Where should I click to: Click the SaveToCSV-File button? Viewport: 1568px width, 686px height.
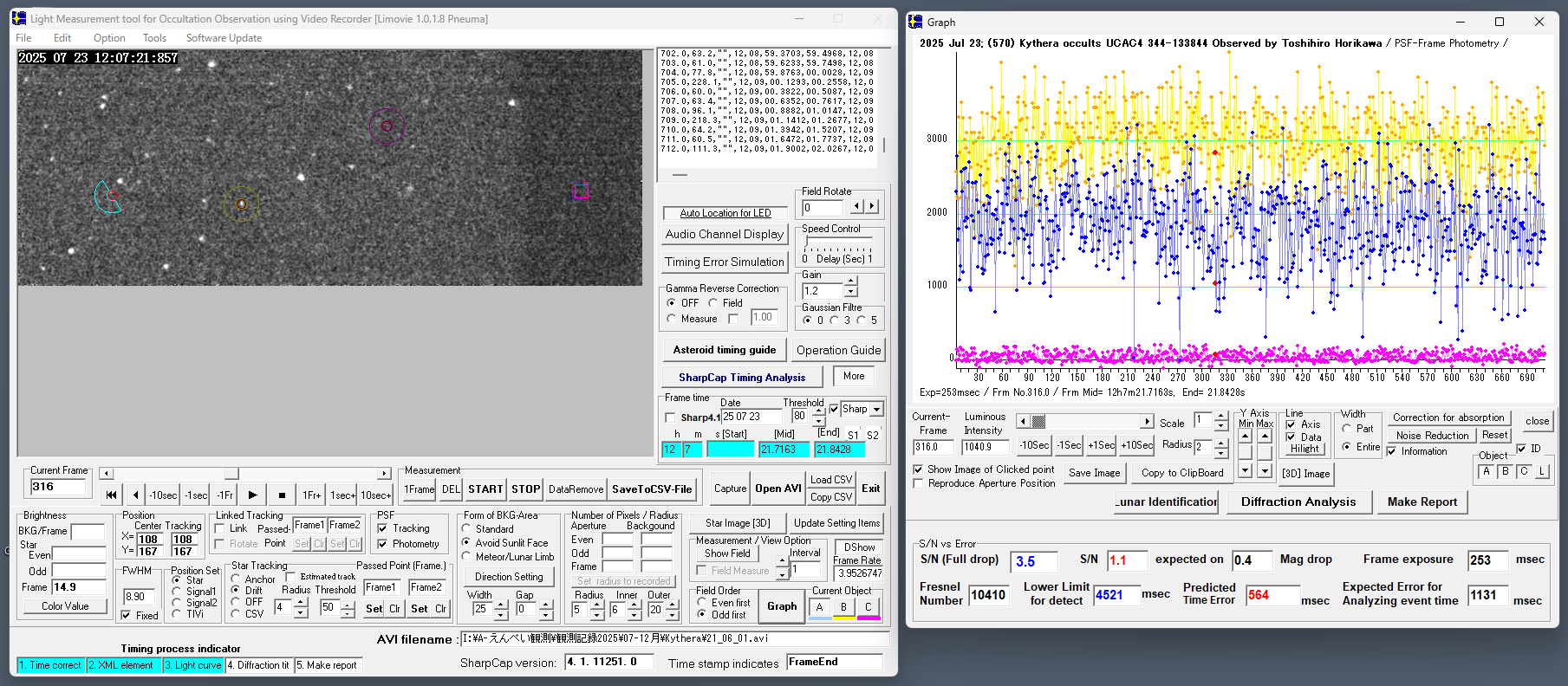(x=652, y=489)
